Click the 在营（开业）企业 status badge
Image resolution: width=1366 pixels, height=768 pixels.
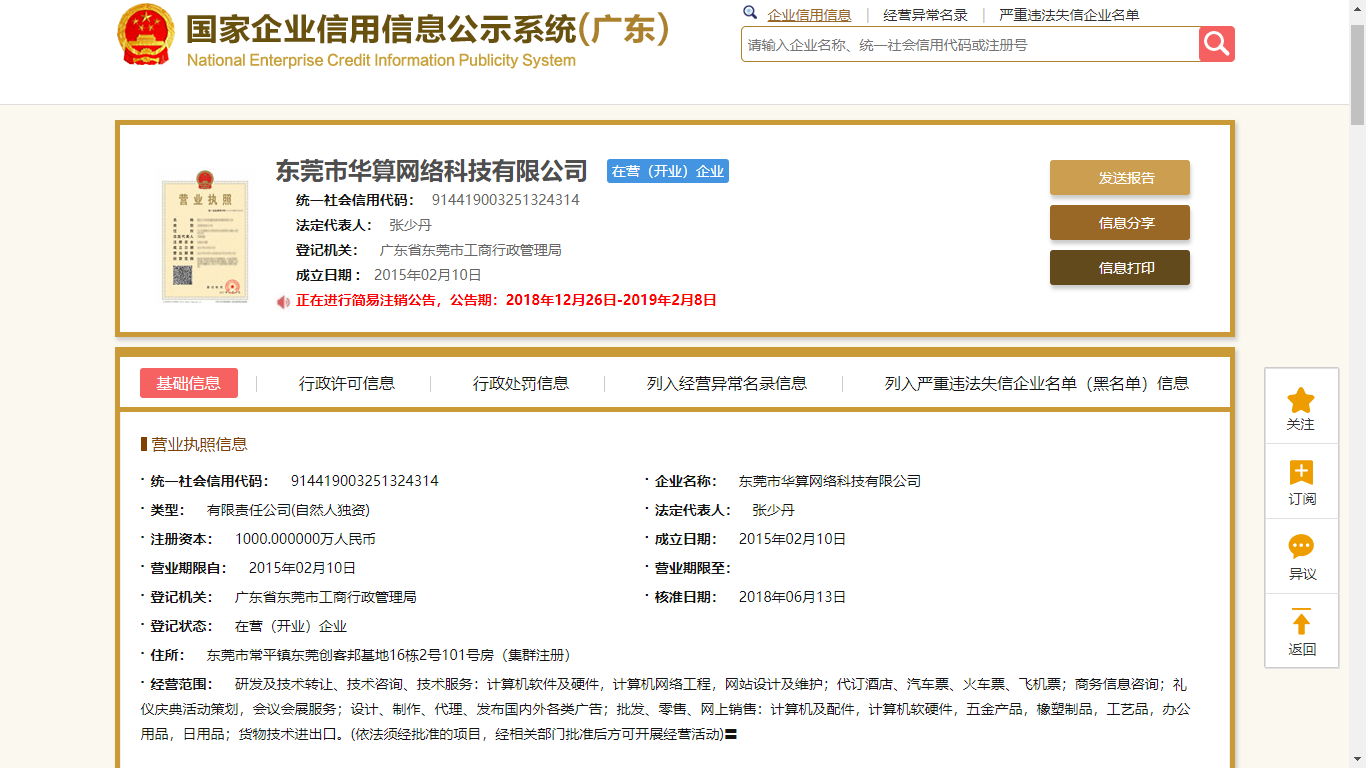(x=668, y=171)
